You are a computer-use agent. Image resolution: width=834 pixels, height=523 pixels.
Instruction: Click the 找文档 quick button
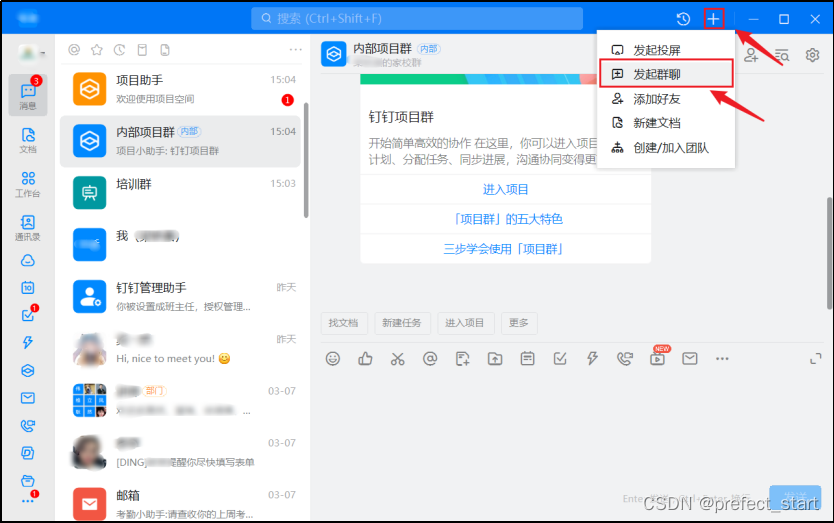click(344, 323)
